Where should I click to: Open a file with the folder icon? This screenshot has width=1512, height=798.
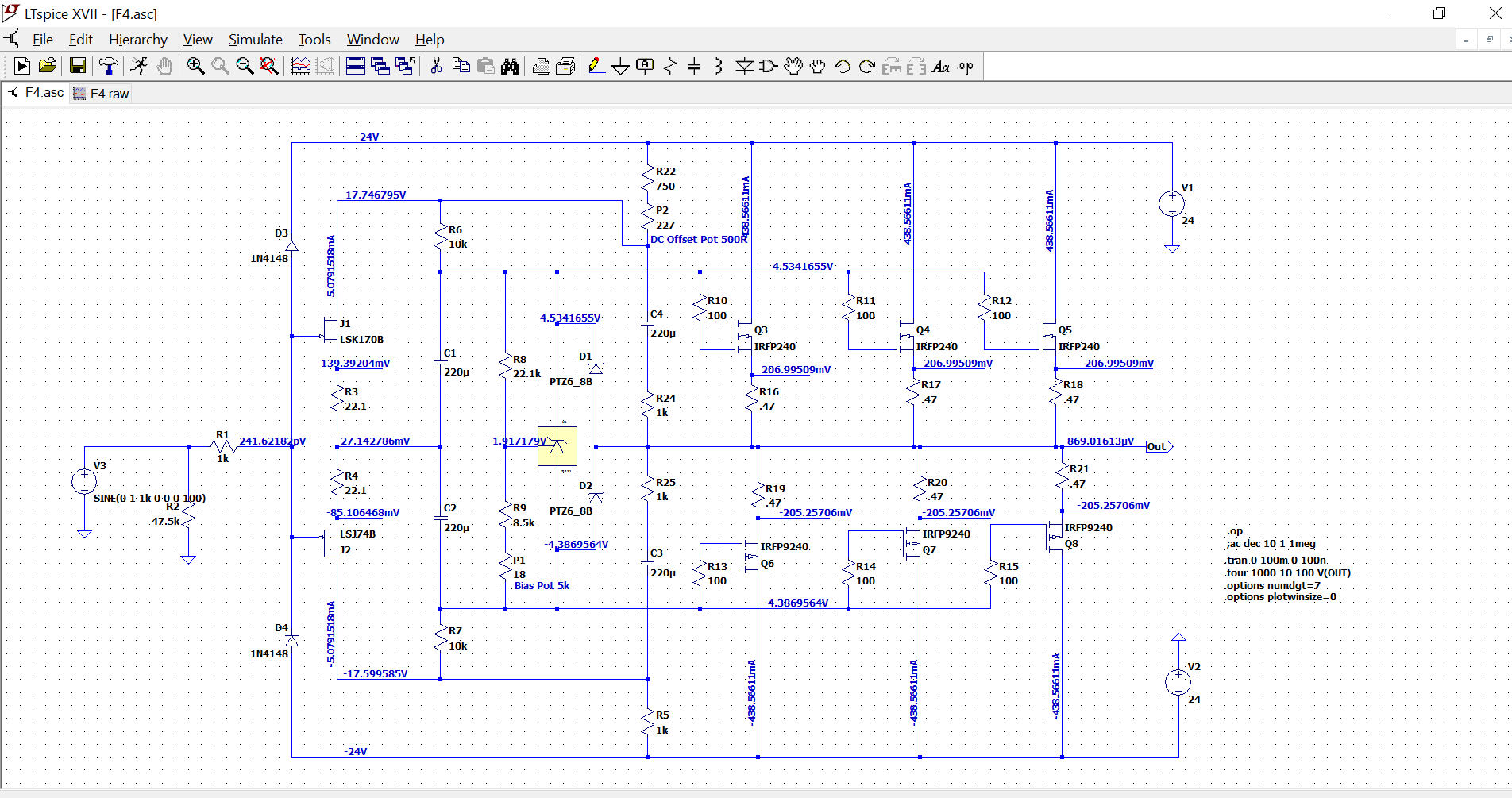(48, 67)
